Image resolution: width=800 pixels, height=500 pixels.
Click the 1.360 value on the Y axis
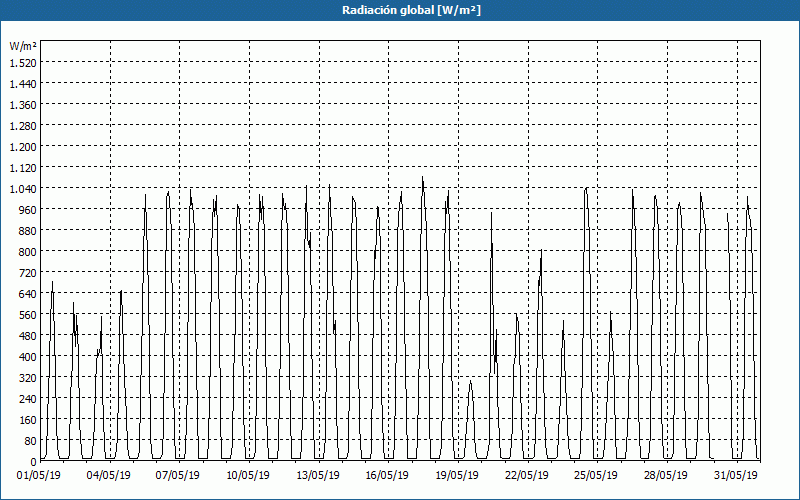23,105
